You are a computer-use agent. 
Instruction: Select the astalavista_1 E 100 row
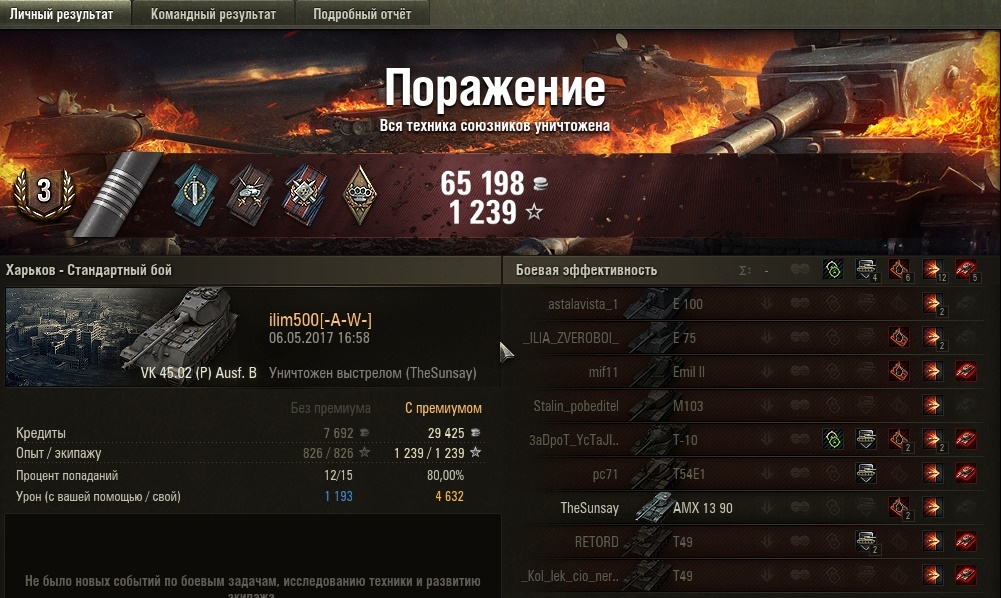tap(751, 304)
